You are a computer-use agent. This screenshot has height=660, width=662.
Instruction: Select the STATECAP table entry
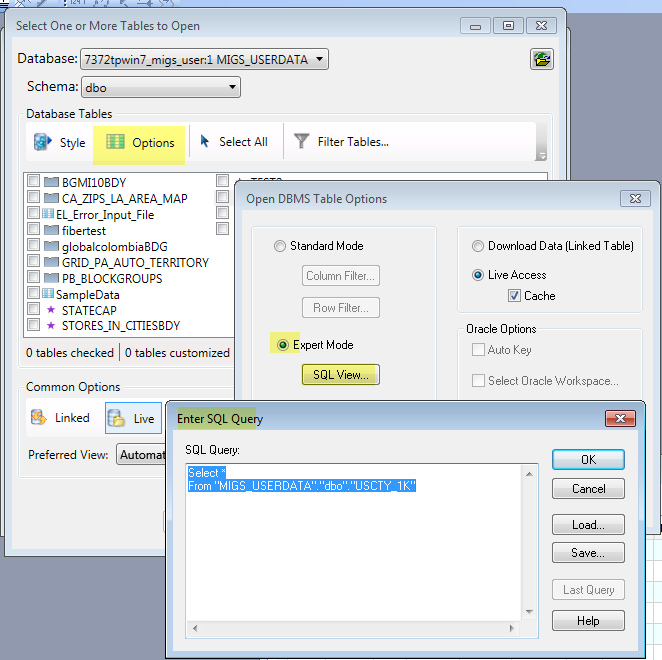click(89, 310)
